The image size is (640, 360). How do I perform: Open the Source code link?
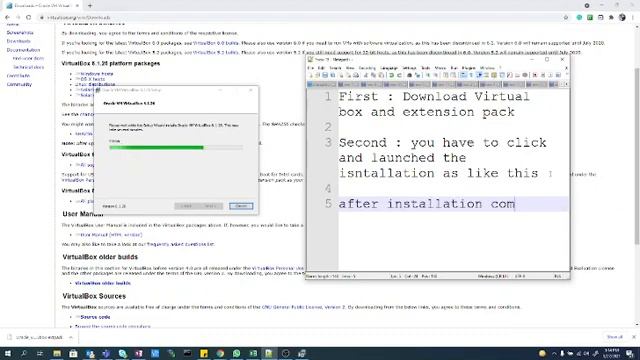tap(95, 317)
